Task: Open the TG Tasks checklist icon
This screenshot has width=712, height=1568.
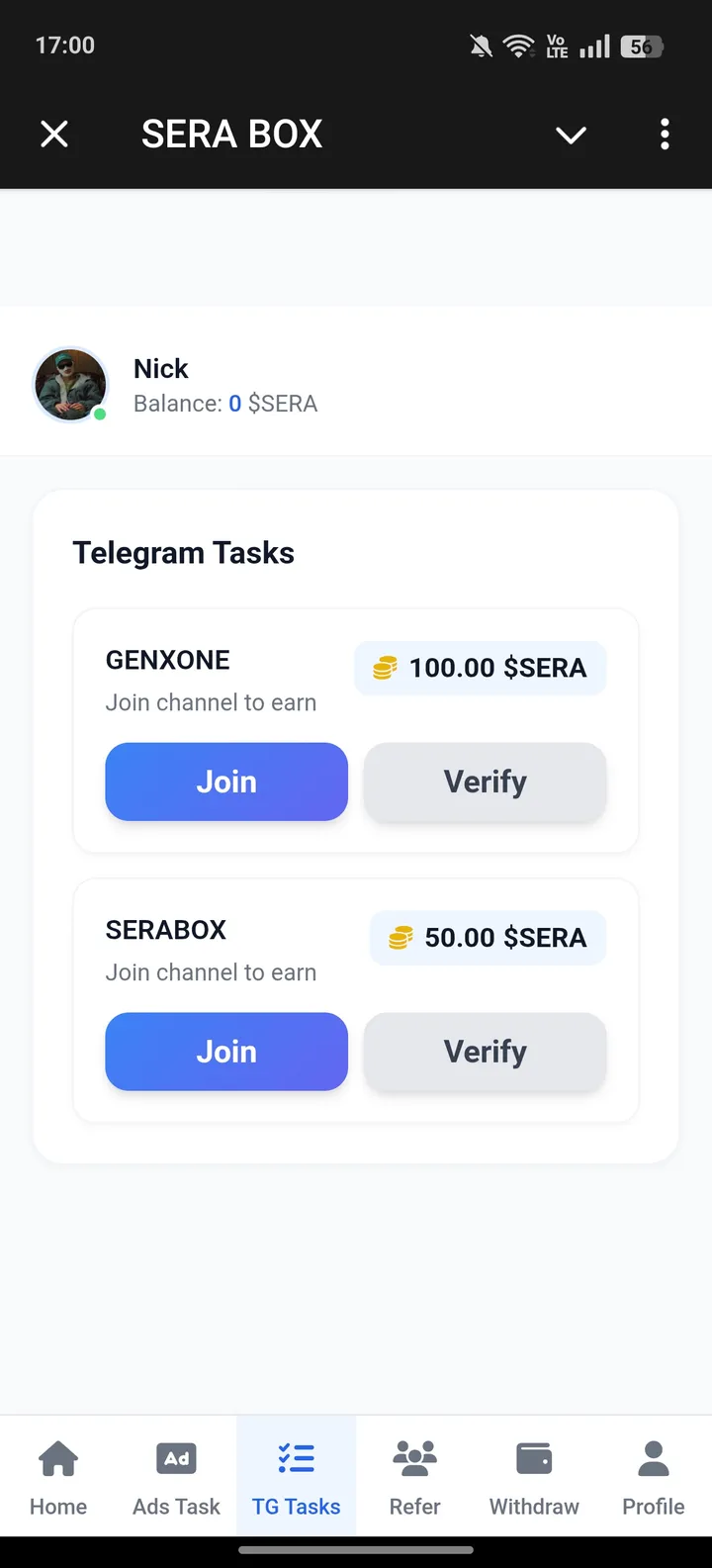Action: click(295, 1457)
